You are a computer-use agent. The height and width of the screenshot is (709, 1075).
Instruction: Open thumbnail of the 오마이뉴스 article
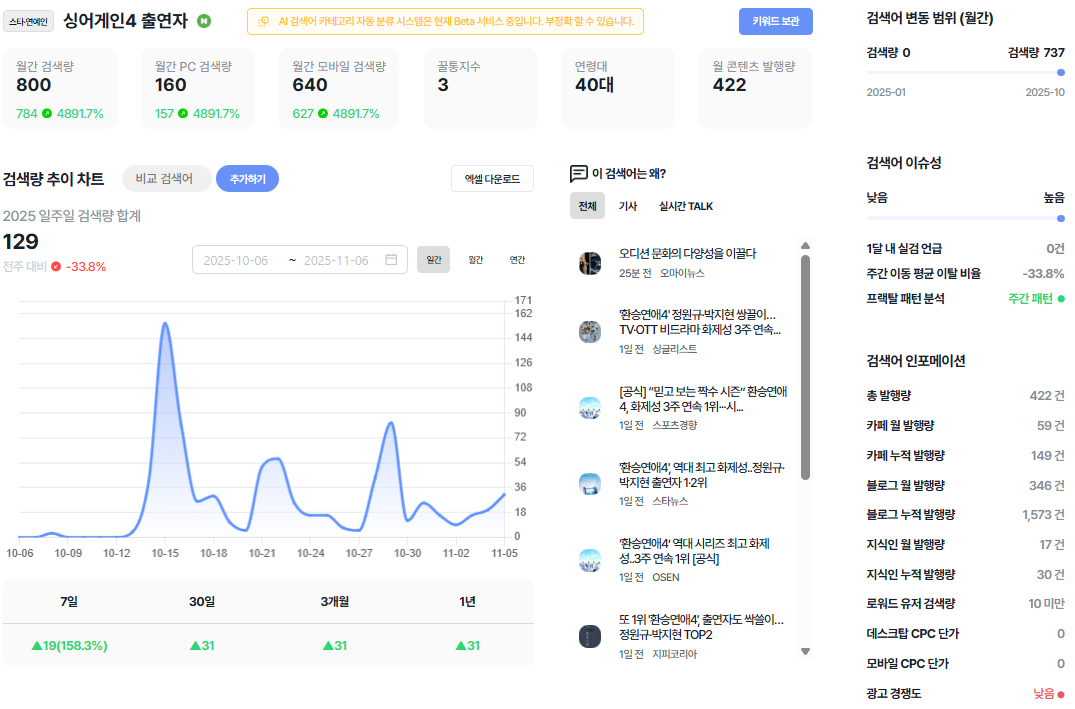(x=590, y=263)
